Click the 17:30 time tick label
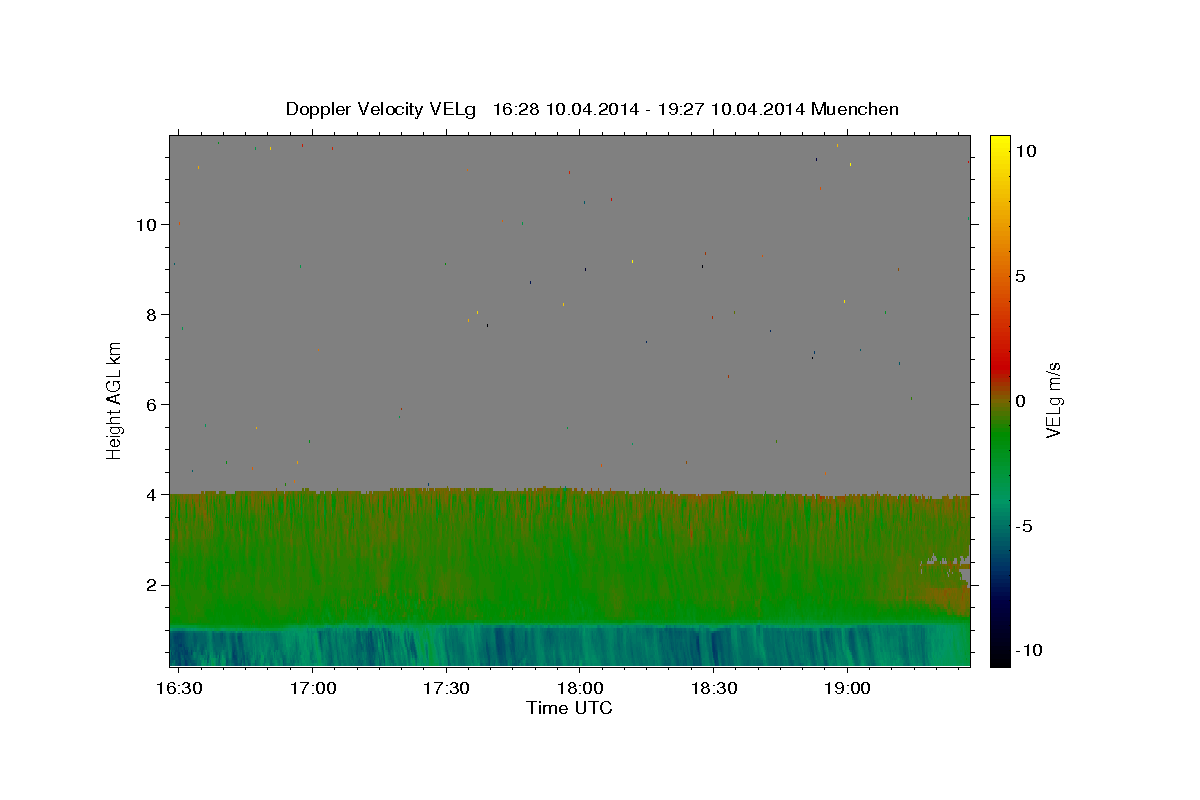The height and width of the screenshot is (800, 1200). point(446,689)
